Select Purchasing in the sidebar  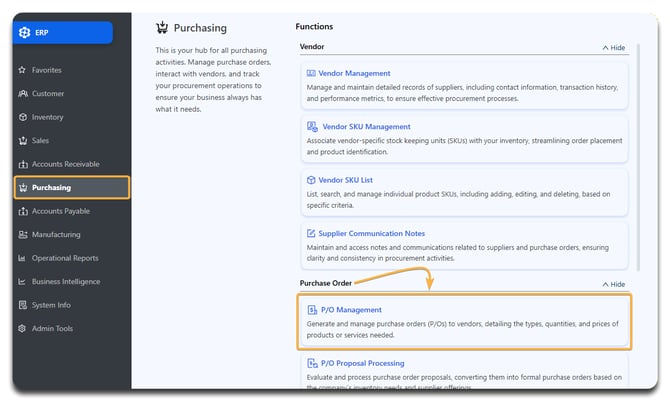(52, 187)
